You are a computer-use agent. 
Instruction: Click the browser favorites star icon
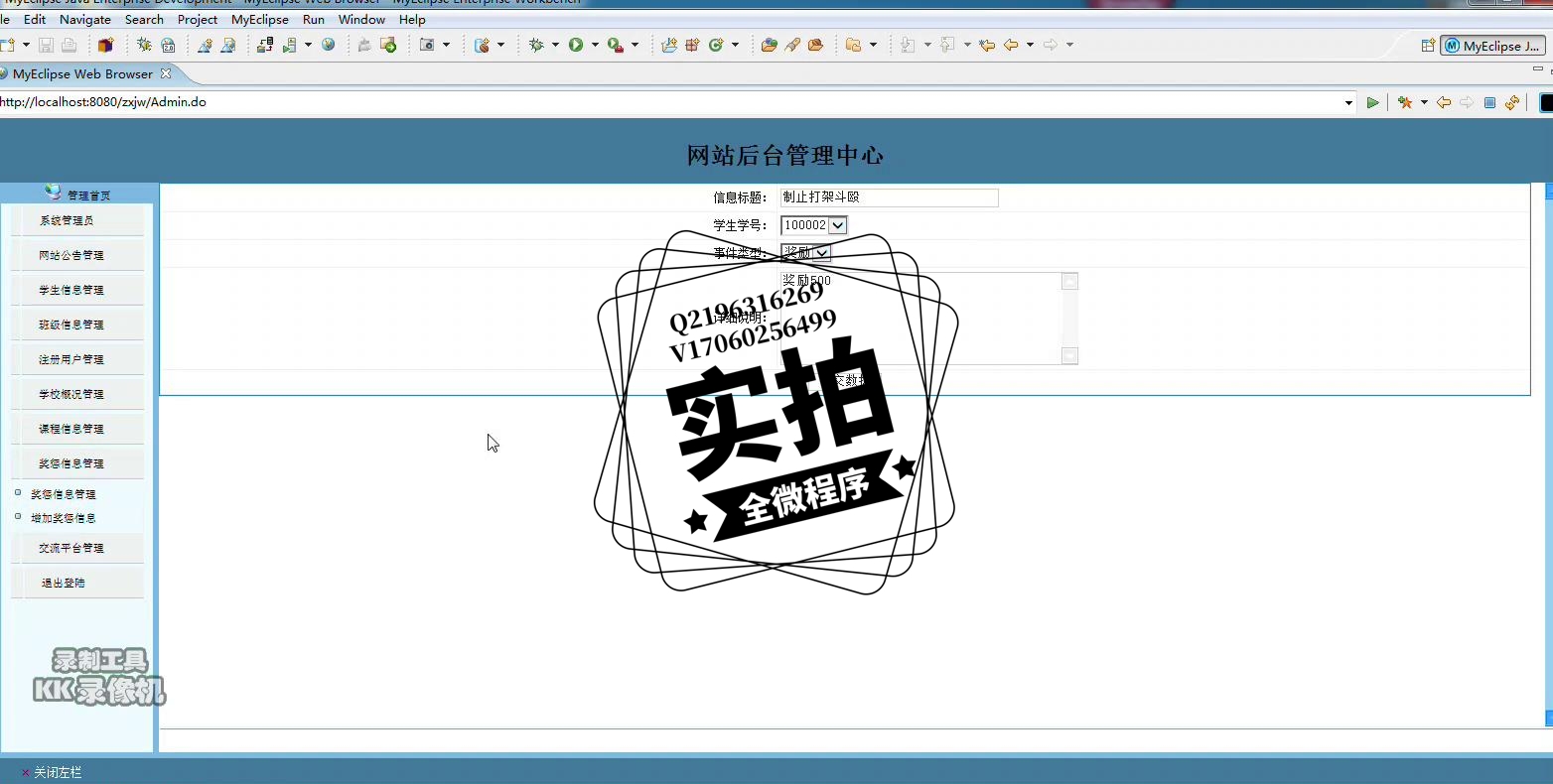point(1405,102)
